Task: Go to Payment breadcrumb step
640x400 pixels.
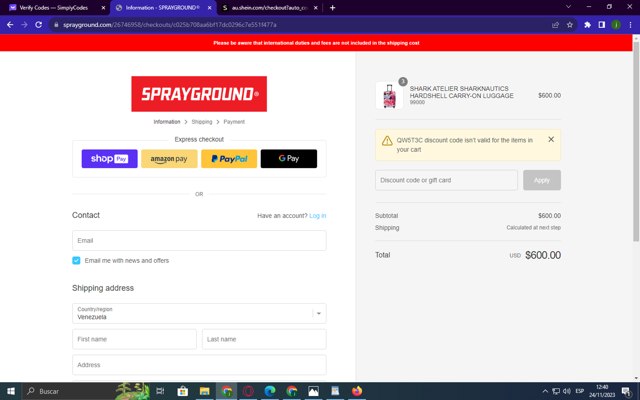Action: point(234,122)
